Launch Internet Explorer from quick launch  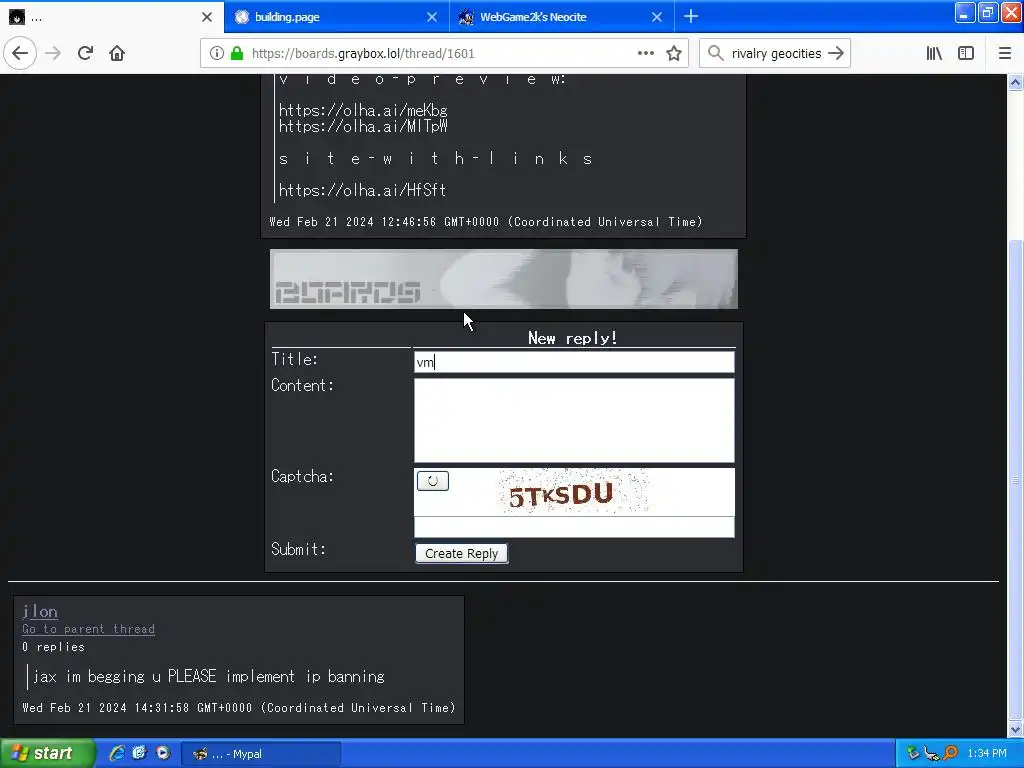[x=117, y=754]
